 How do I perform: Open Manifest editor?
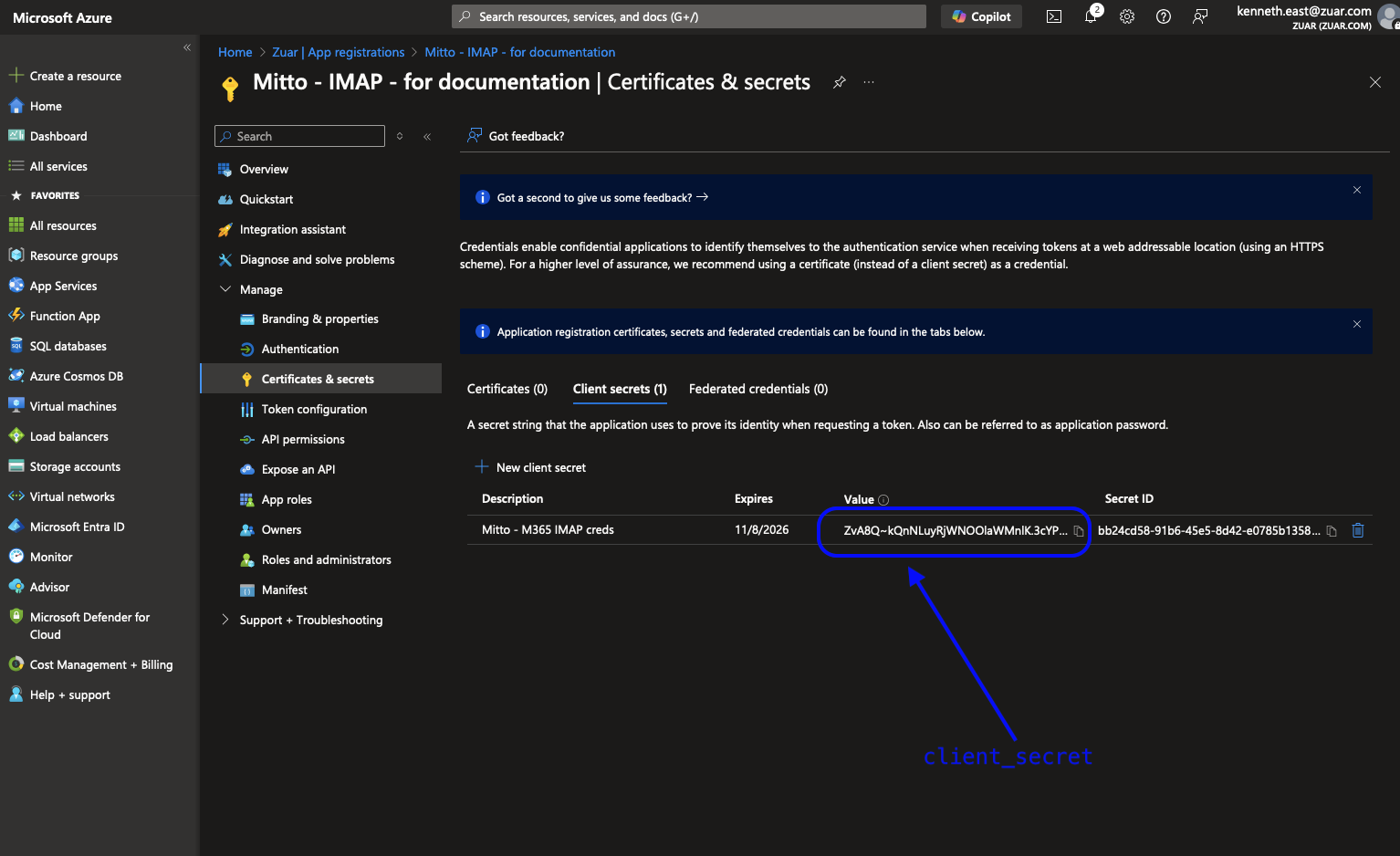(x=285, y=590)
